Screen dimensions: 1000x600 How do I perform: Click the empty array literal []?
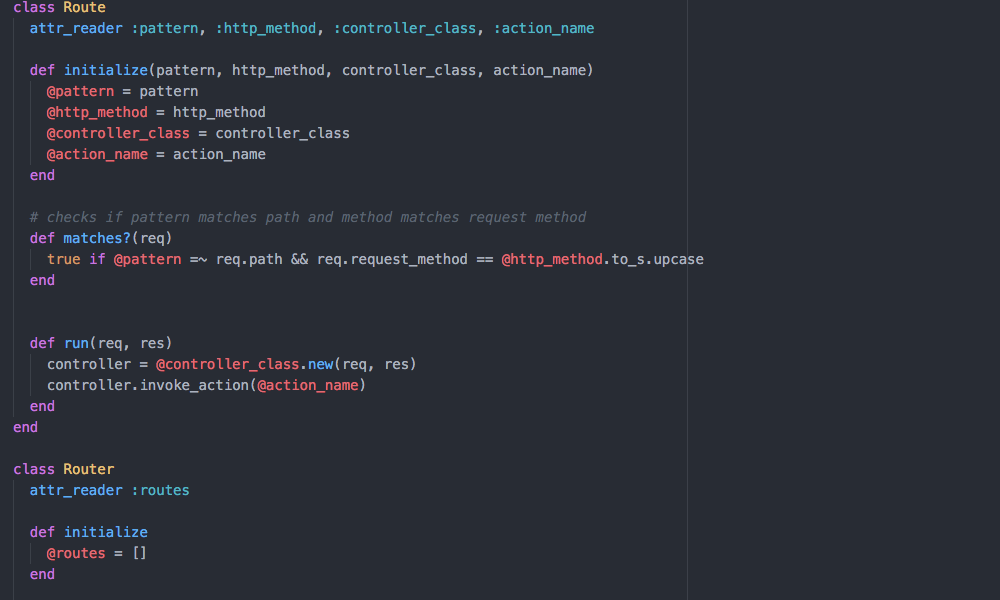[139, 553]
